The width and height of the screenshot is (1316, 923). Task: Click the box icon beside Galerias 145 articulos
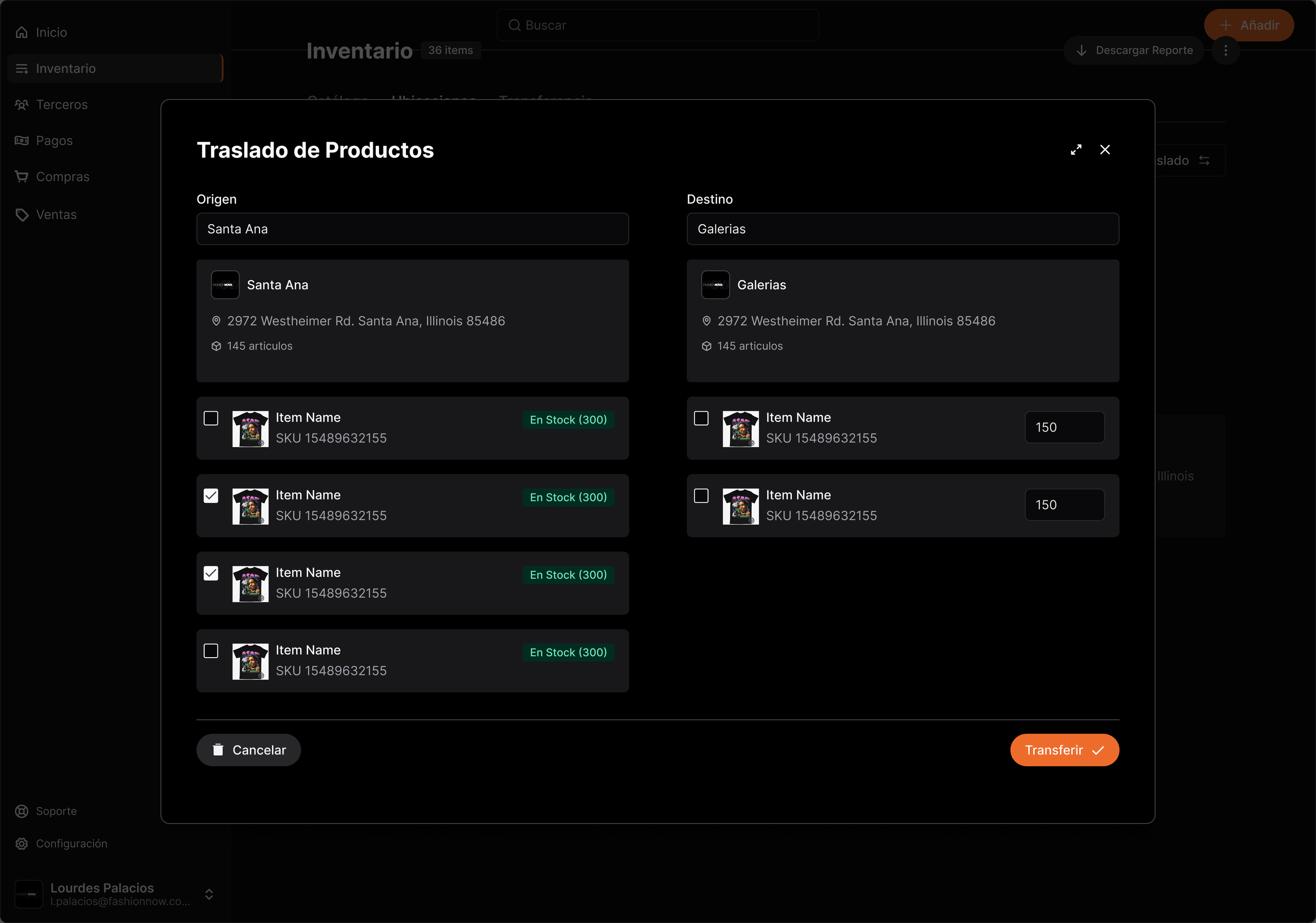[x=706, y=346]
